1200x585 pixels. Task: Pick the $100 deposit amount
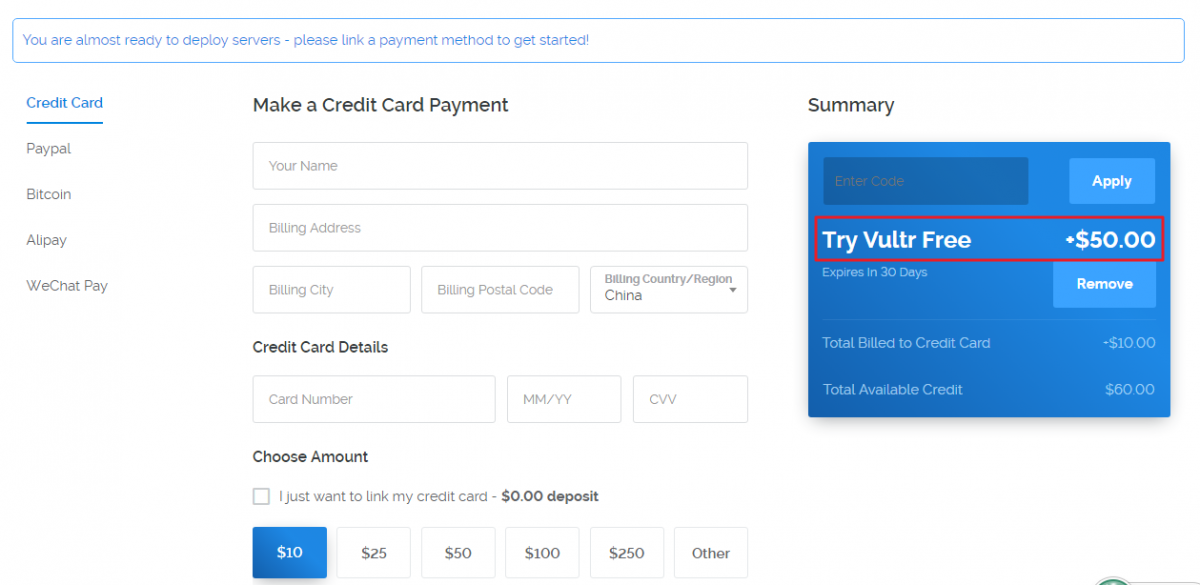point(542,553)
